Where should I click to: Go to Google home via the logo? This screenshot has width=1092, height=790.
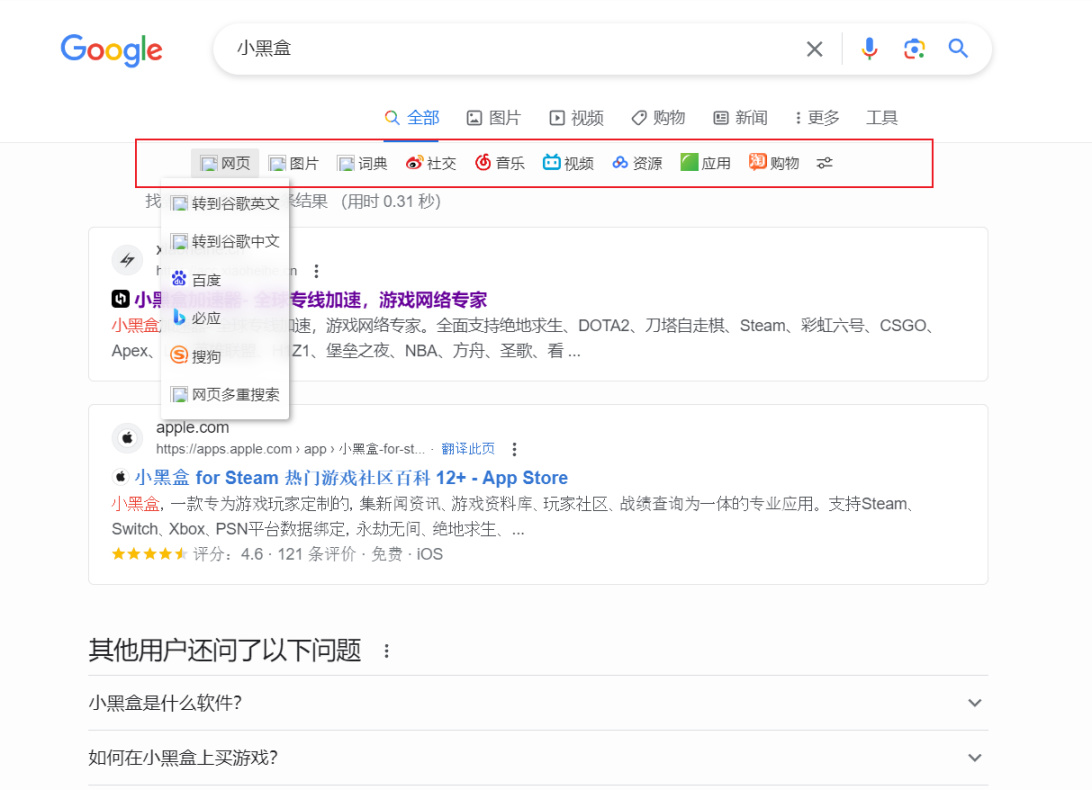coord(111,49)
